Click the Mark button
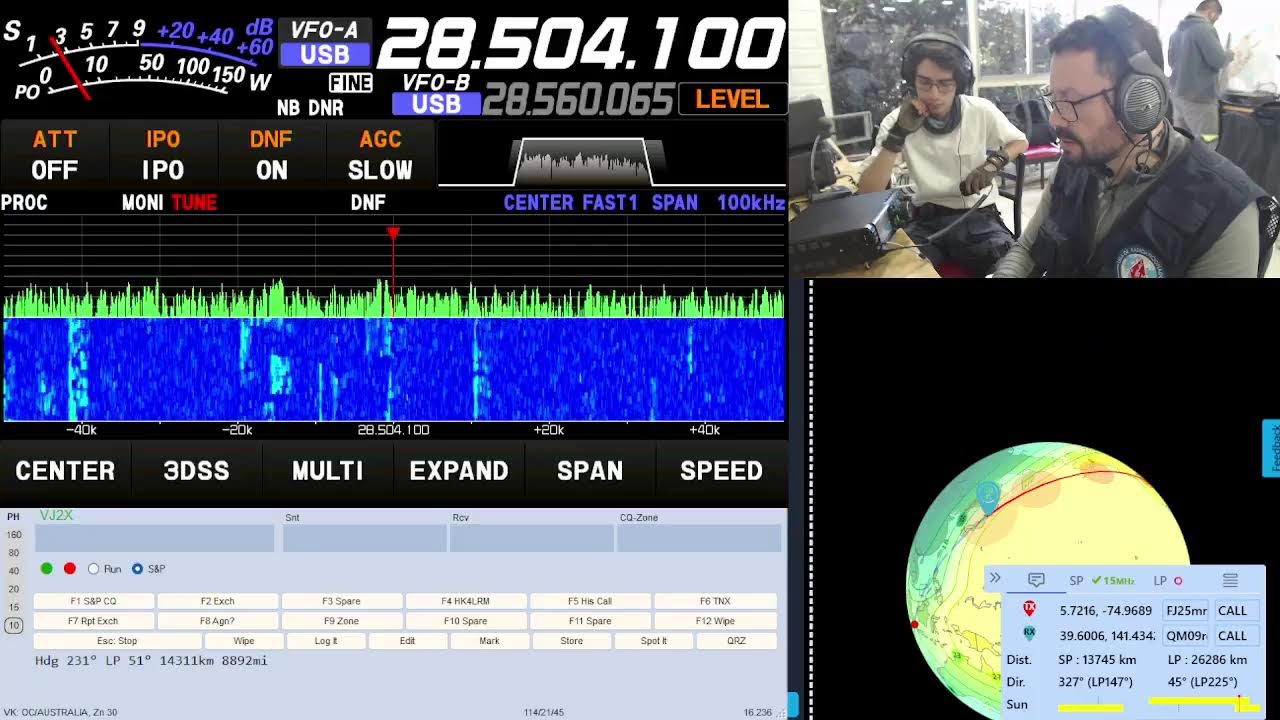 [x=489, y=641]
